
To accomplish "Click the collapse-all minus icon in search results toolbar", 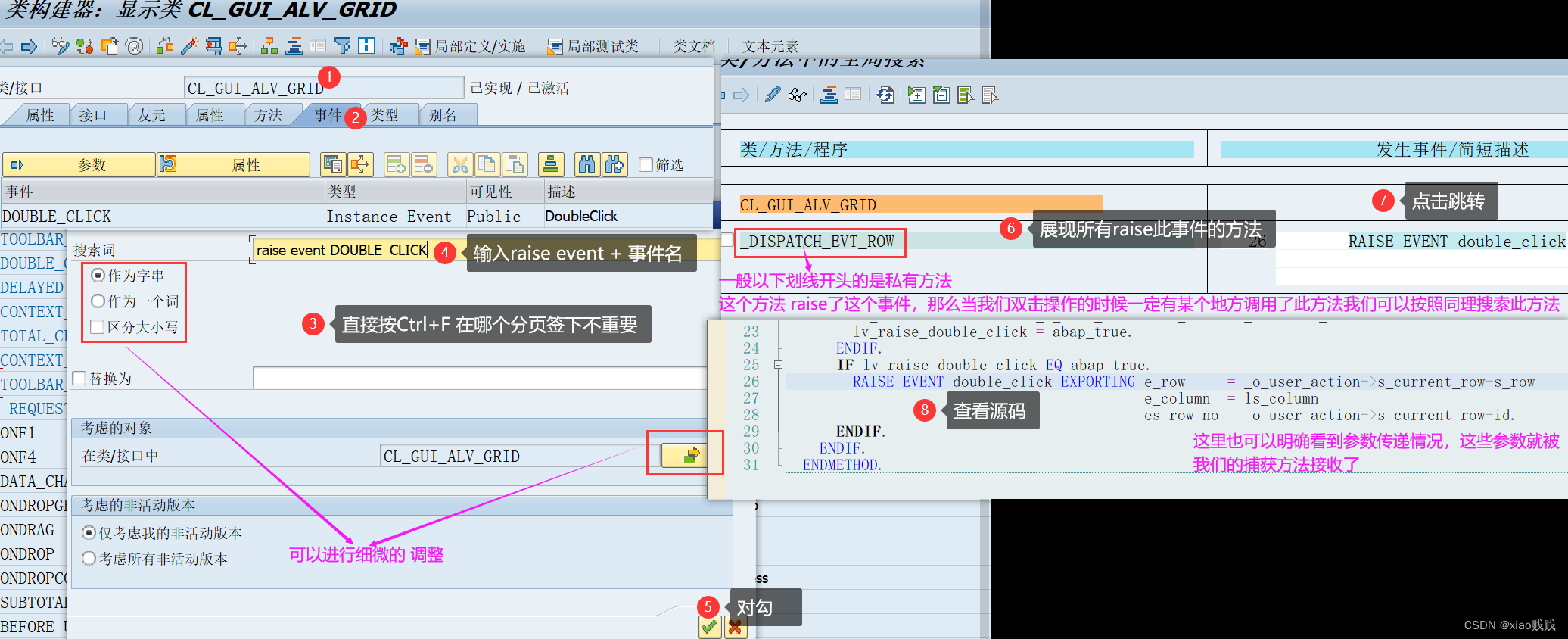I will 941,95.
